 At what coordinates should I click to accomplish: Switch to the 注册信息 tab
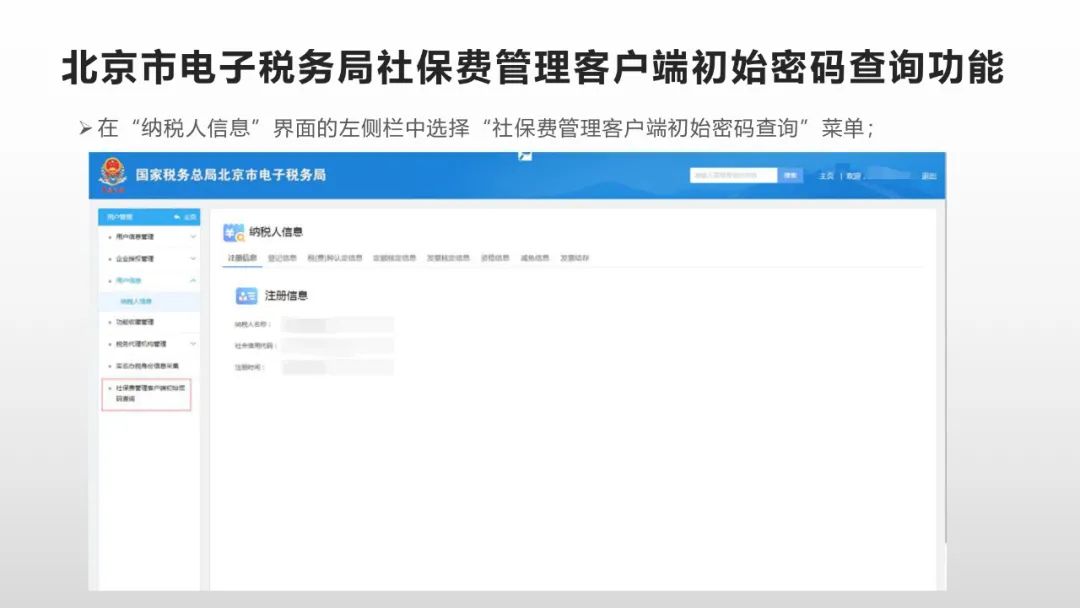click(242, 258)
